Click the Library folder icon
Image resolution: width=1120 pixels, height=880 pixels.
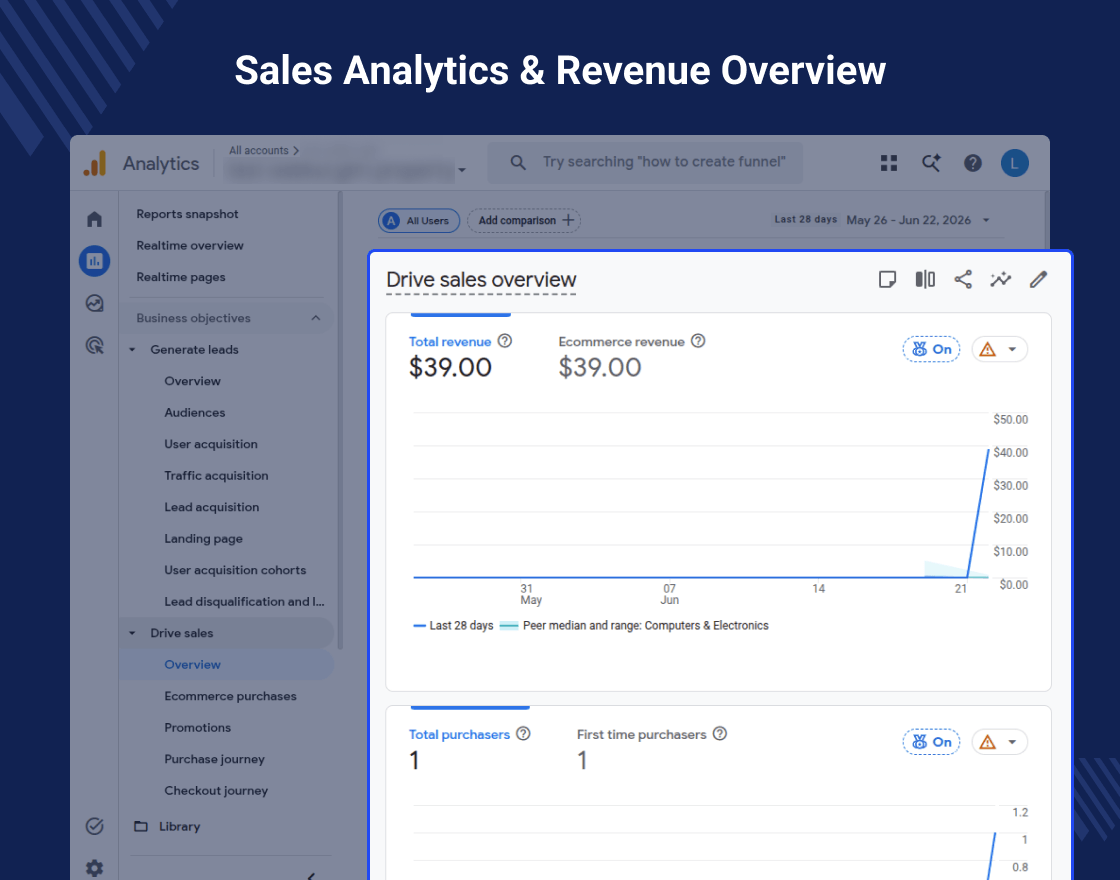(x=141, y=826)
